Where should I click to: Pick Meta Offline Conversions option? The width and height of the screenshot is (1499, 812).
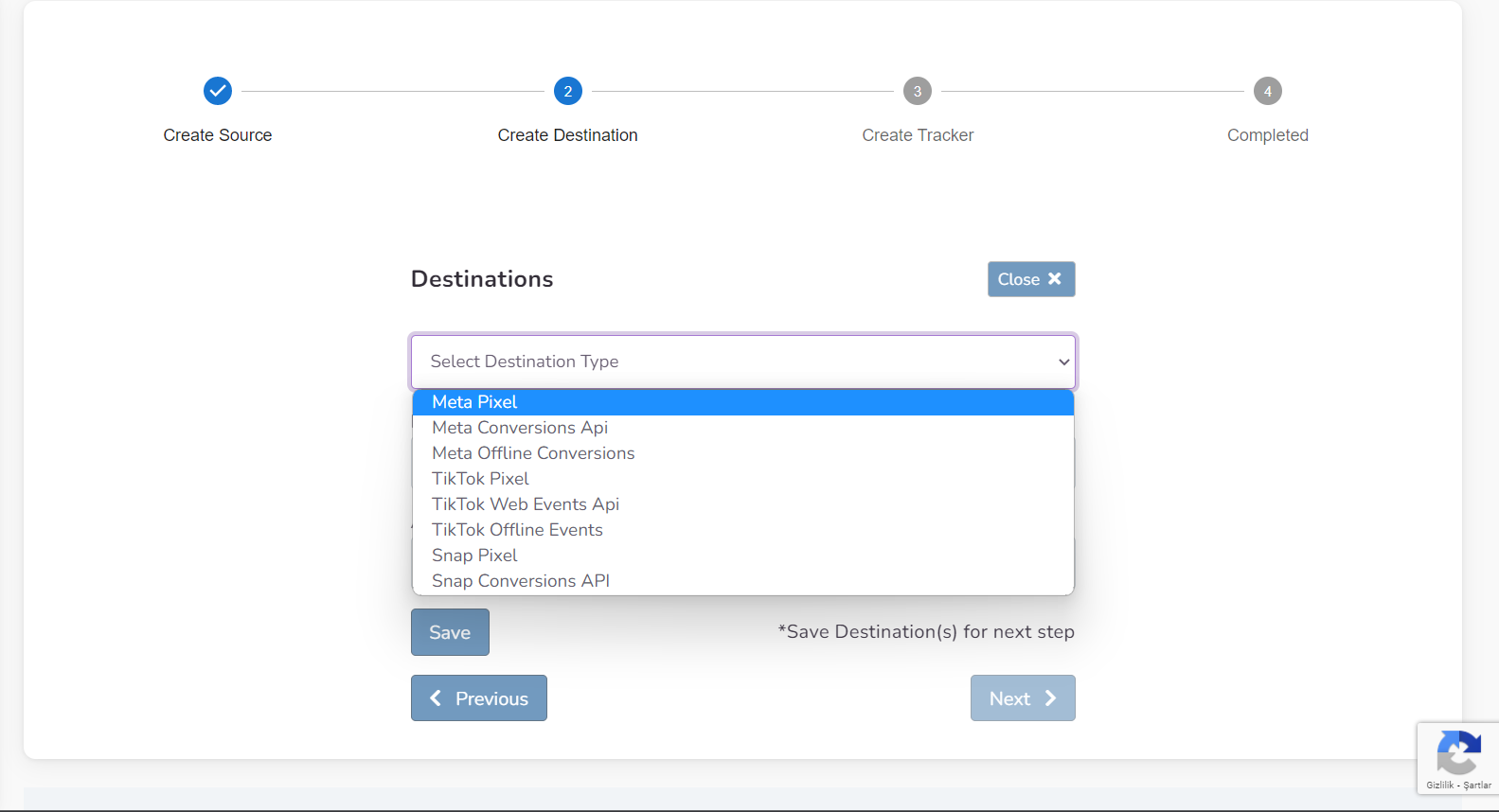click(x=743, y=453)
